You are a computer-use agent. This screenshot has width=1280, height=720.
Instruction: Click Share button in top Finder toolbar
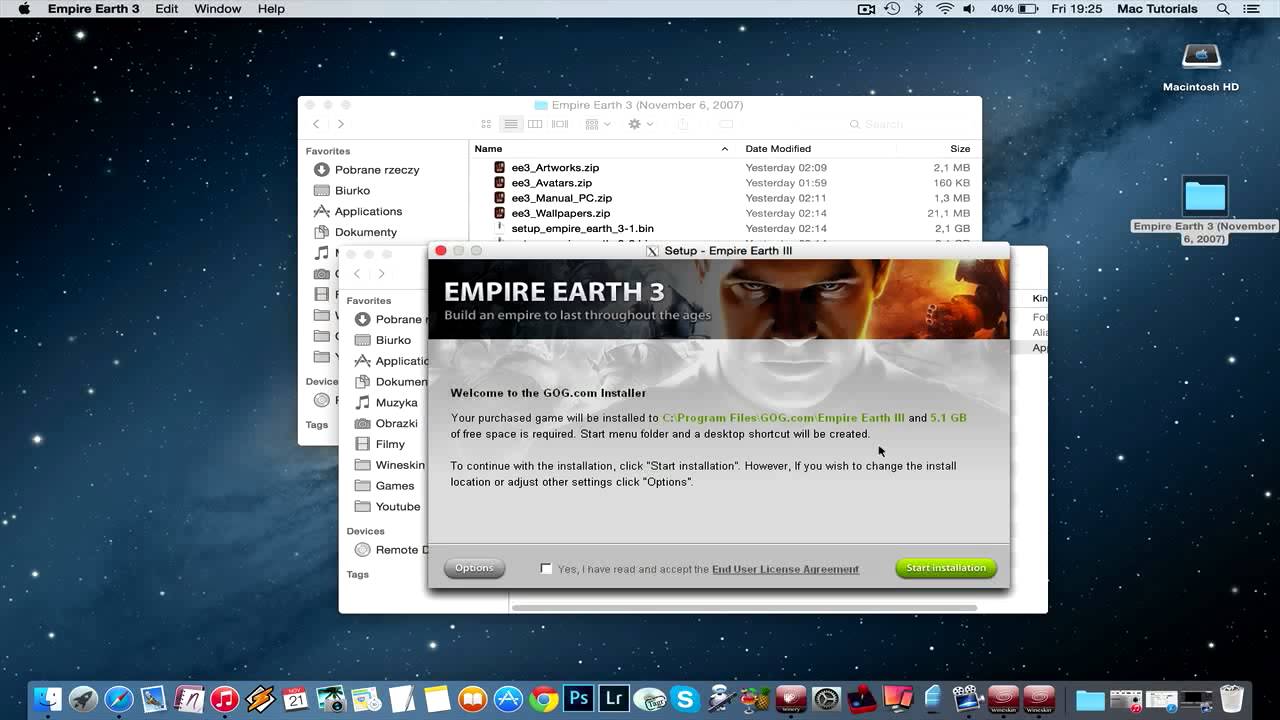pyautogui.click(x=683, y=124)
